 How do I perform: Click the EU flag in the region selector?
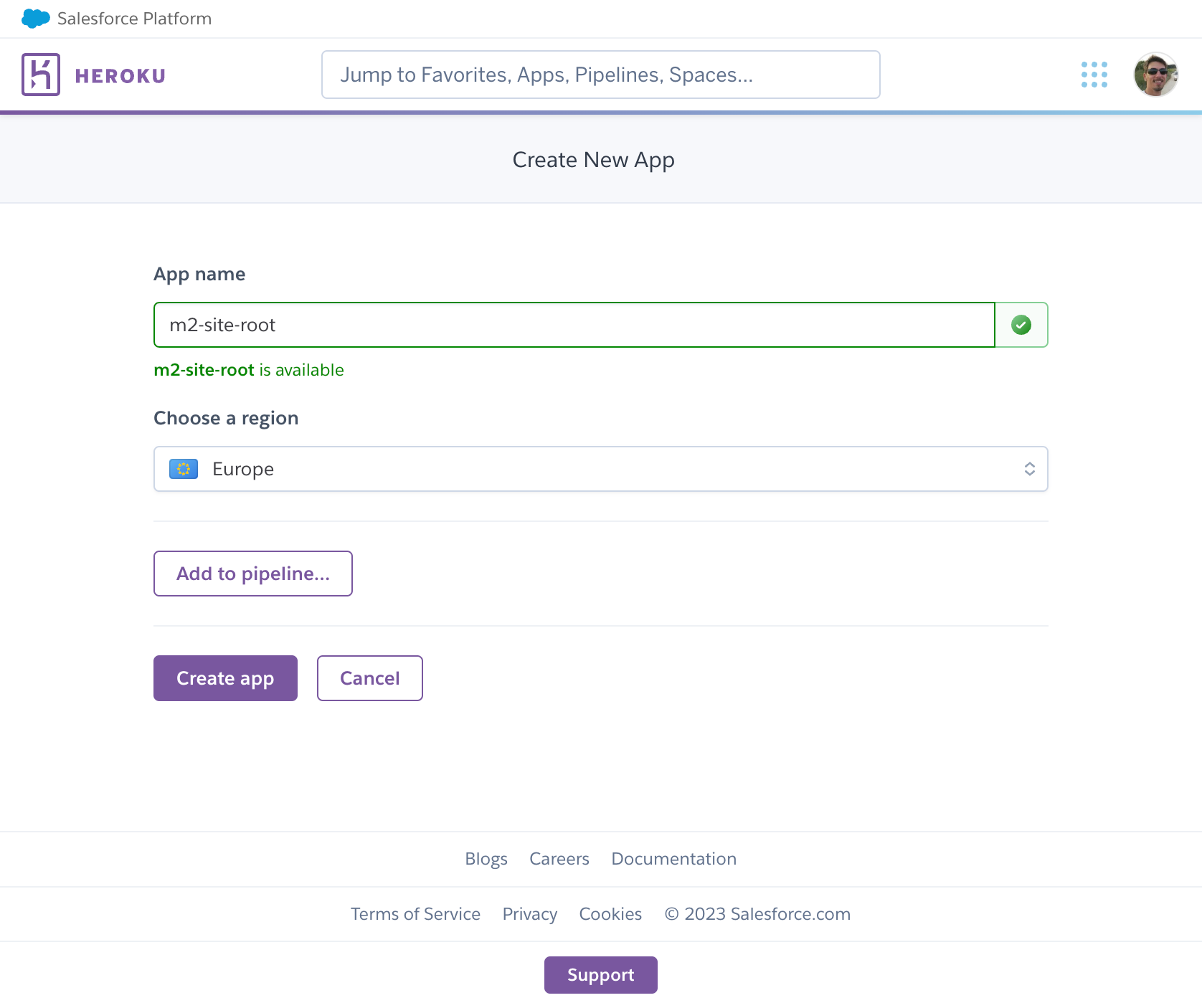tap(184, 468)
